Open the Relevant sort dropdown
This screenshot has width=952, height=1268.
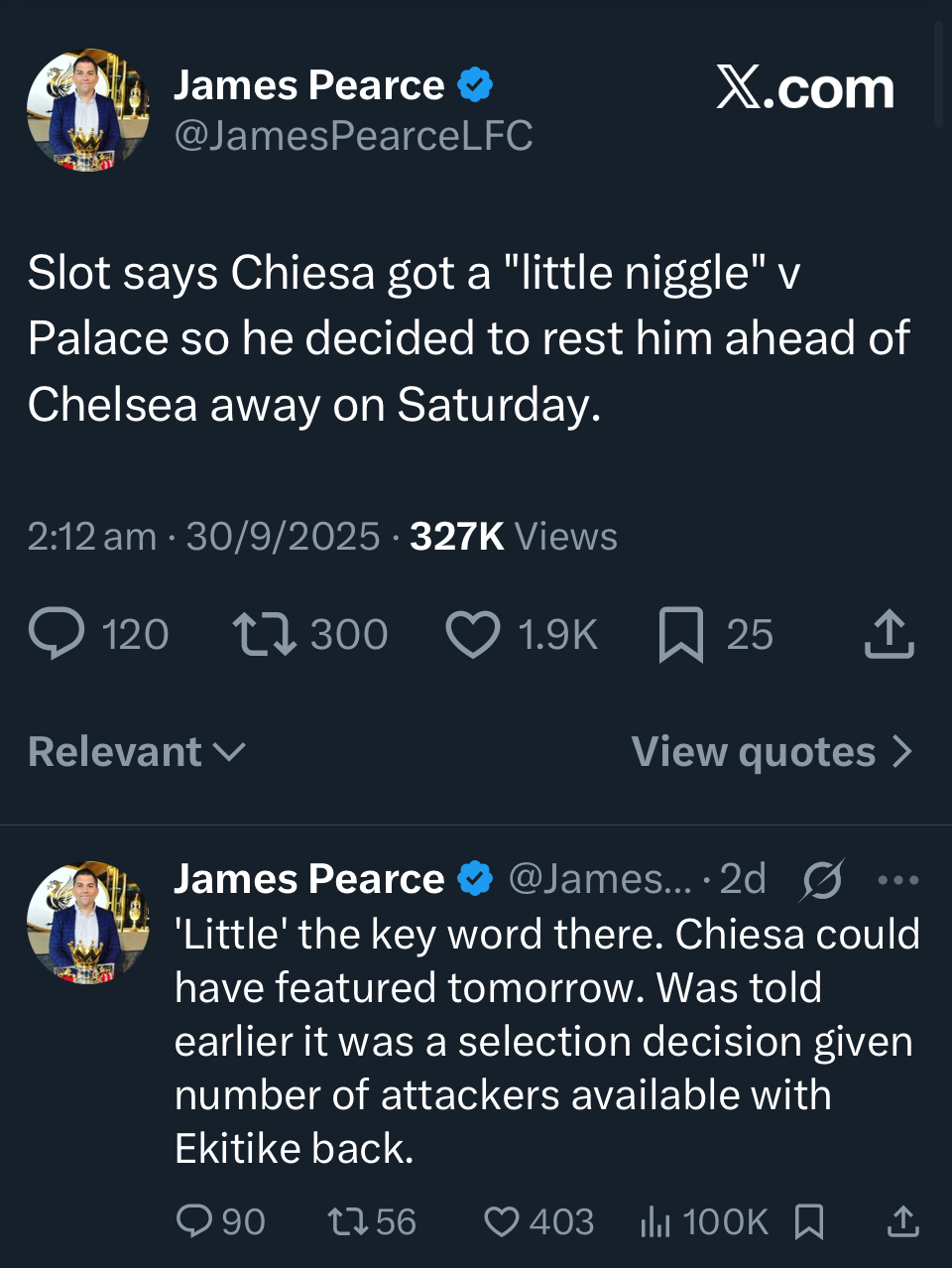point(137,751)
